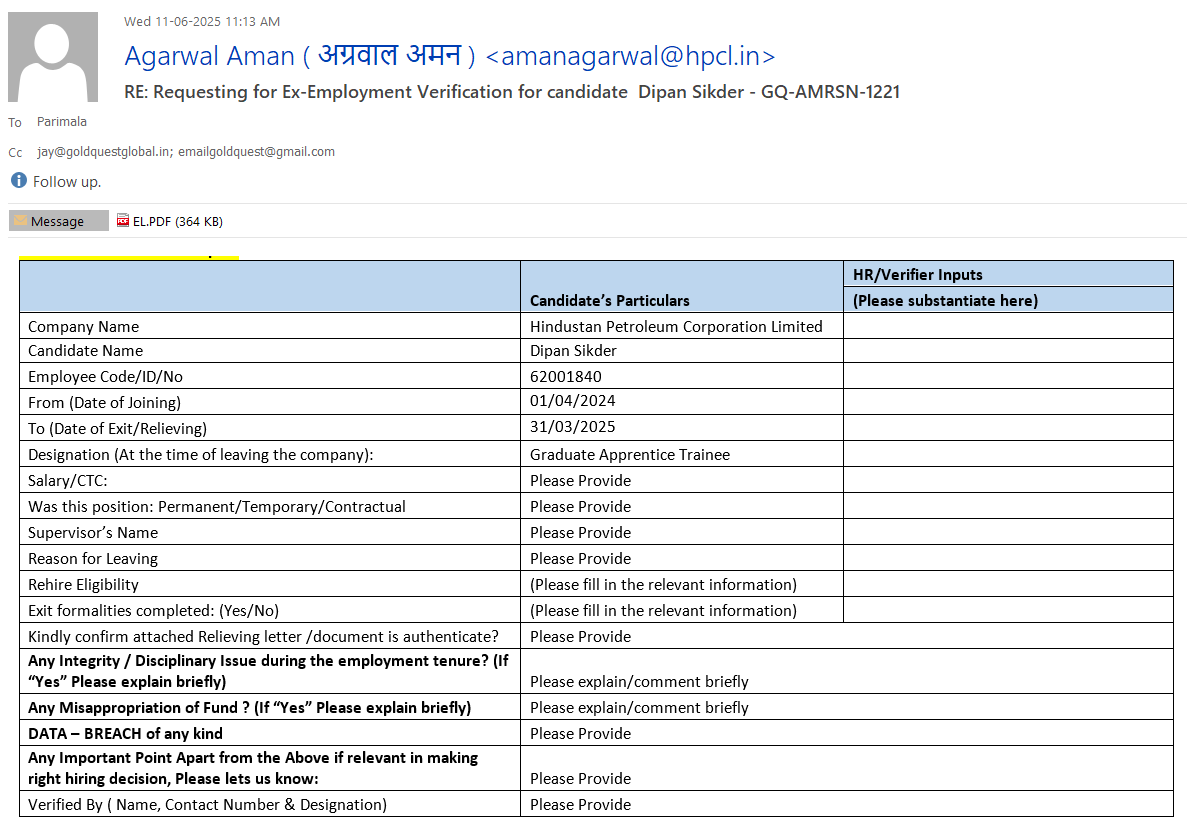Click the PDF icon of EL.PDF attachment
Screen dimensions: 1187x822
123,221
